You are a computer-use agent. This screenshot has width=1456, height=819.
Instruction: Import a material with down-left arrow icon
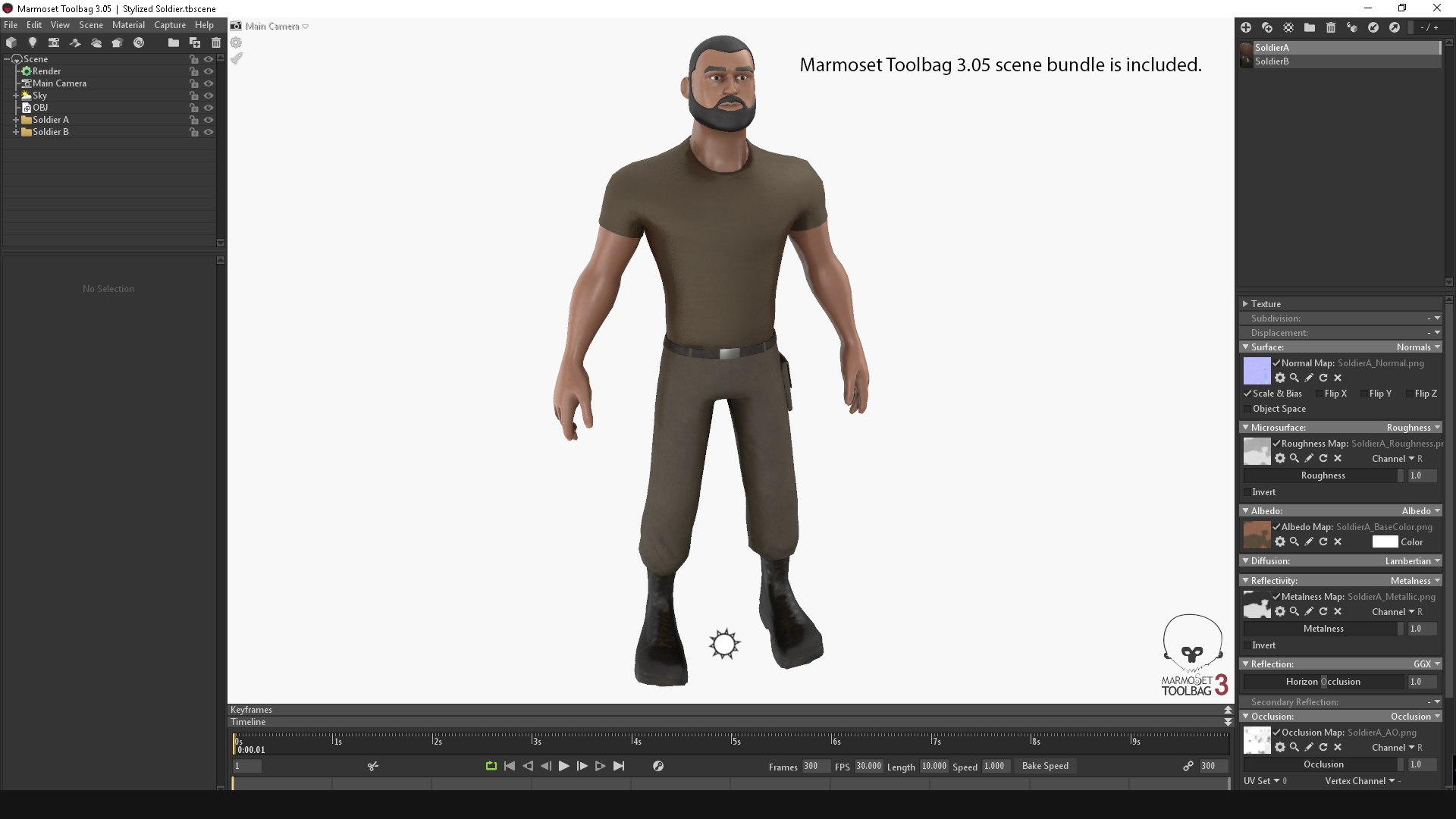tap(1373, 27)
